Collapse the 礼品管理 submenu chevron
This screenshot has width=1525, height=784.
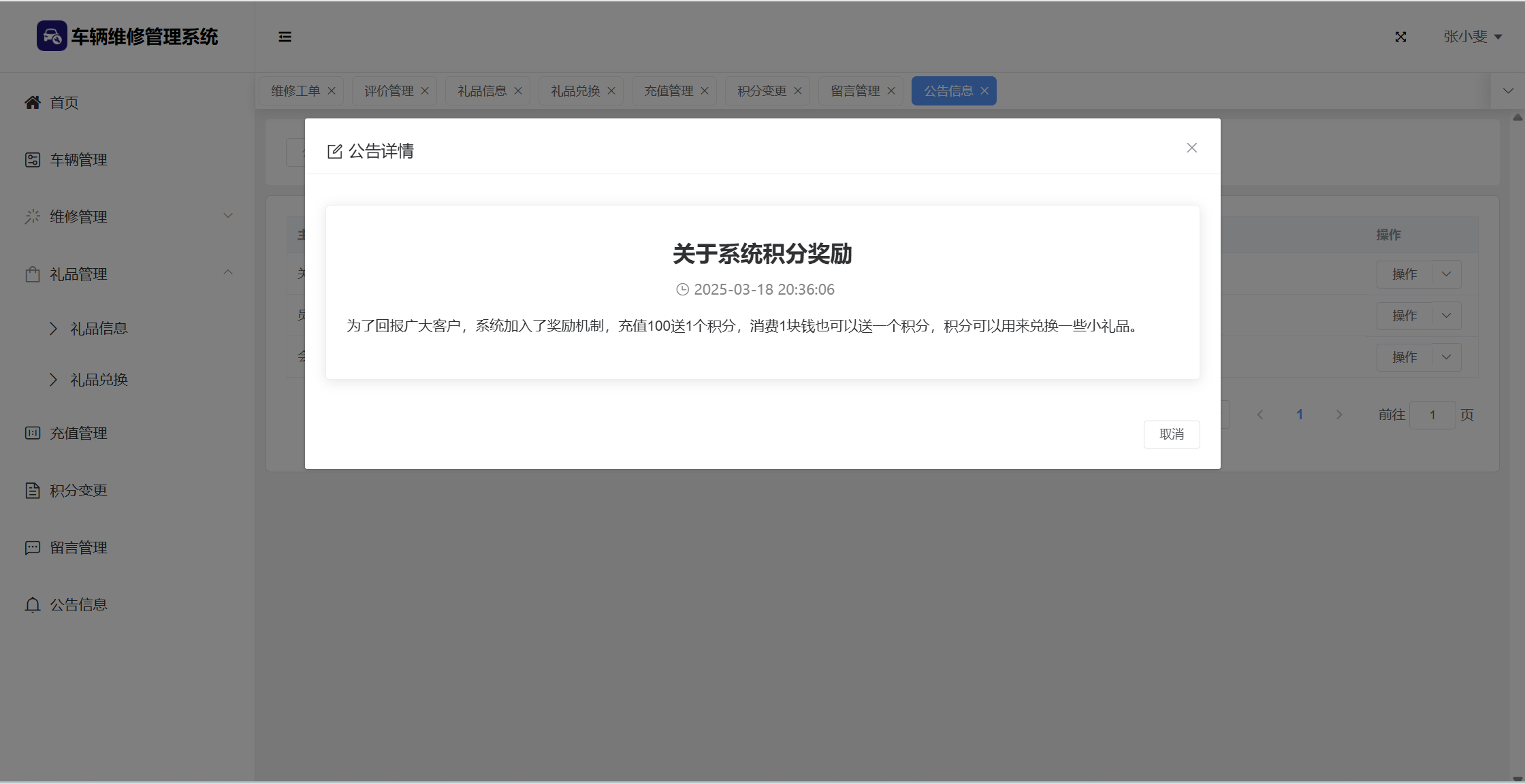tap(228, 273)
